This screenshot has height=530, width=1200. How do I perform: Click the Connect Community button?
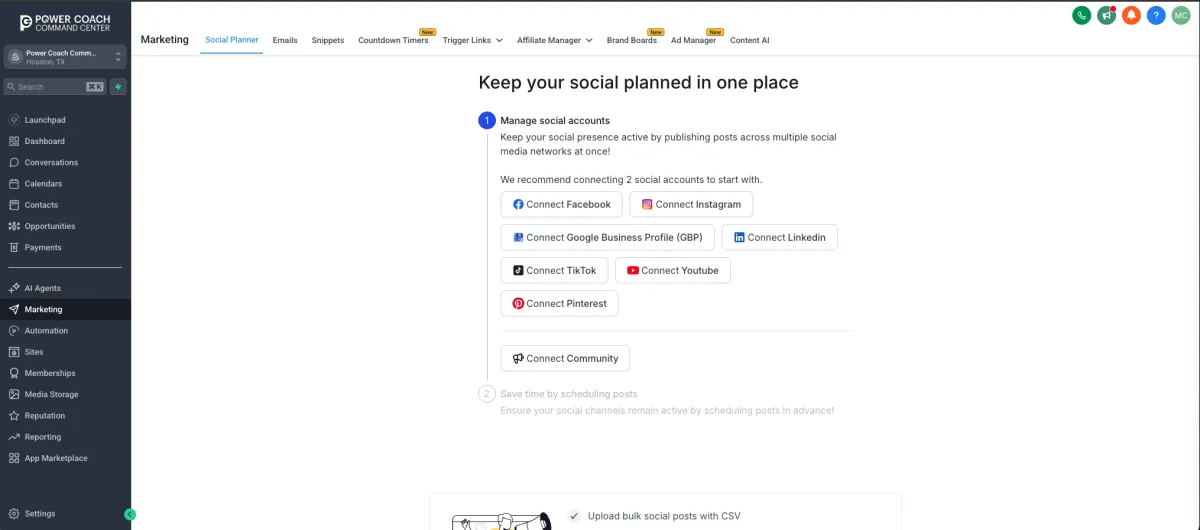(x=566, y=358)
